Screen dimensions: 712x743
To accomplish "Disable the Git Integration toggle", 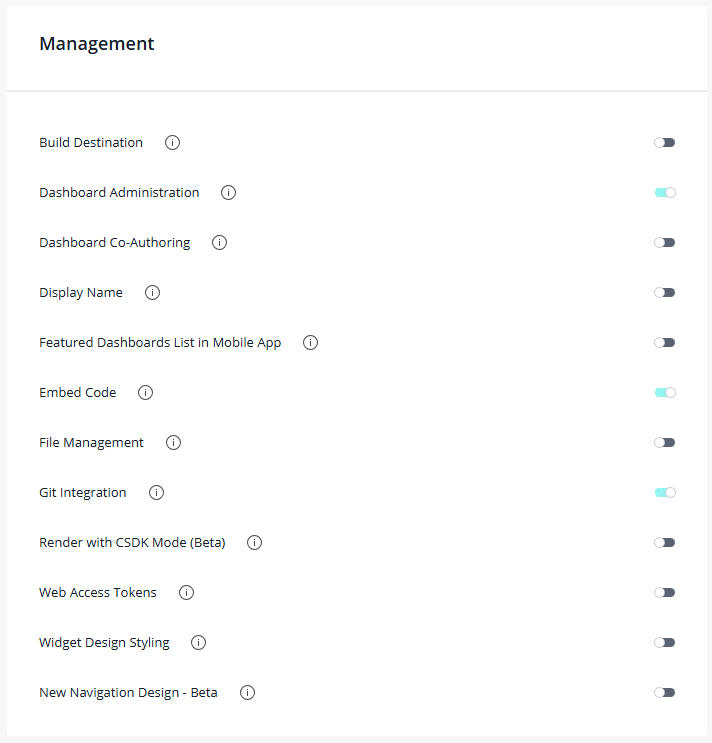I will [665, 493].
